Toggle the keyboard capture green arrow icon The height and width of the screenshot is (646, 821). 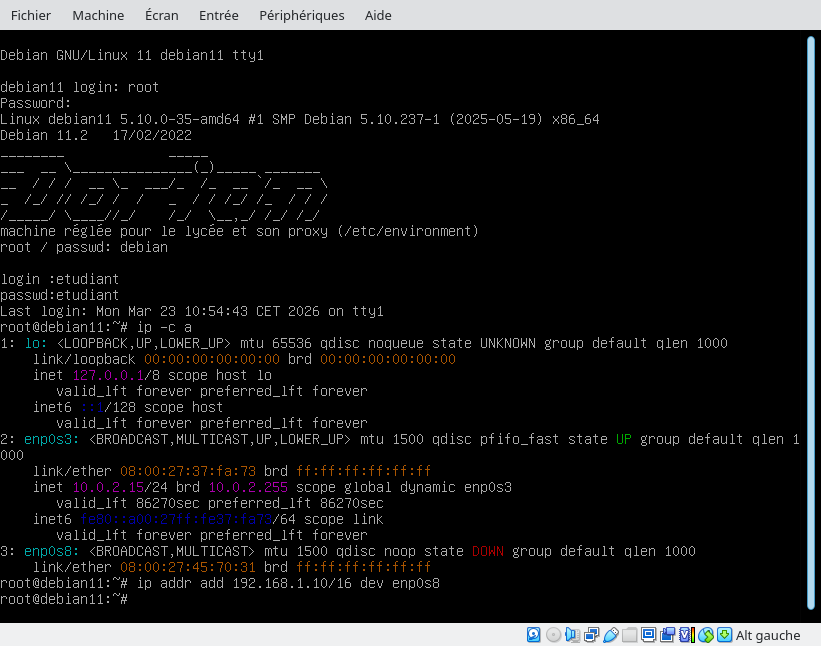(x=723, y=635)
